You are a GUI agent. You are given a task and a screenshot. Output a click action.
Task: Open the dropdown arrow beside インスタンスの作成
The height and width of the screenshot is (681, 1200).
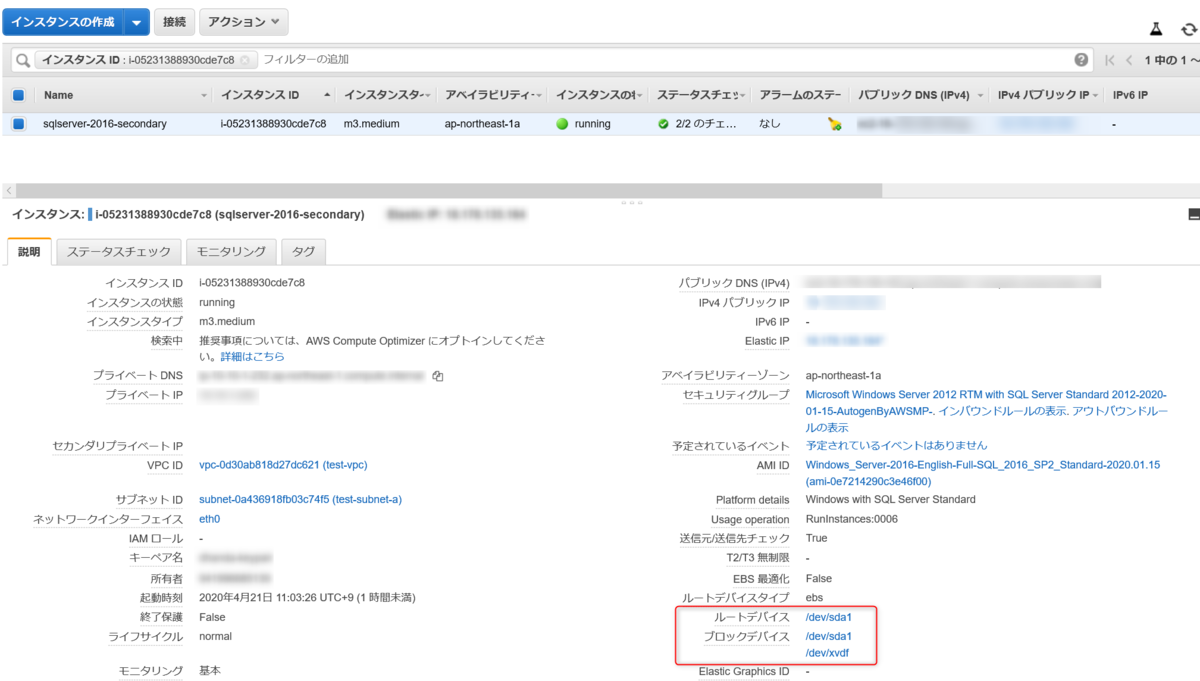click(x=137, y=21)
